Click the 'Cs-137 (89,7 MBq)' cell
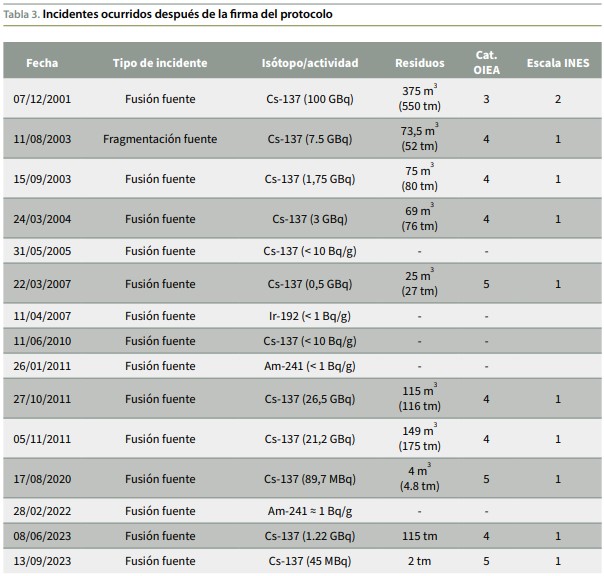This screenshot has width=604, height=576. click(x=309, y=479)
